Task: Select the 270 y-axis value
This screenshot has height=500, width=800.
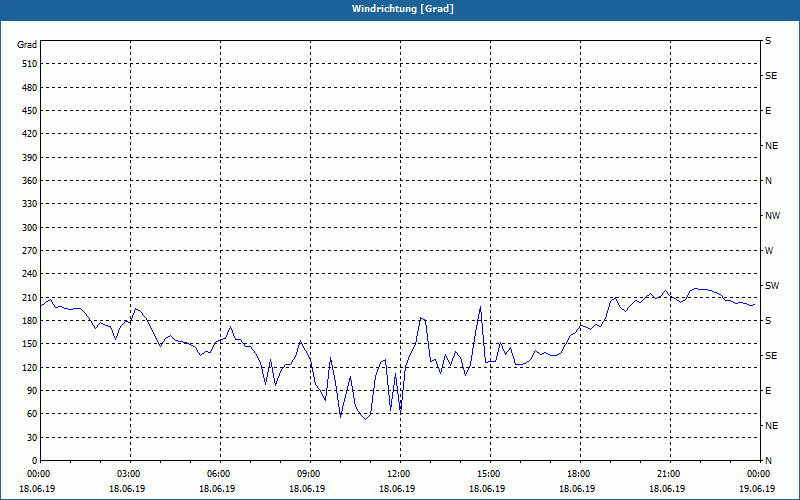Action: (30, 251)
